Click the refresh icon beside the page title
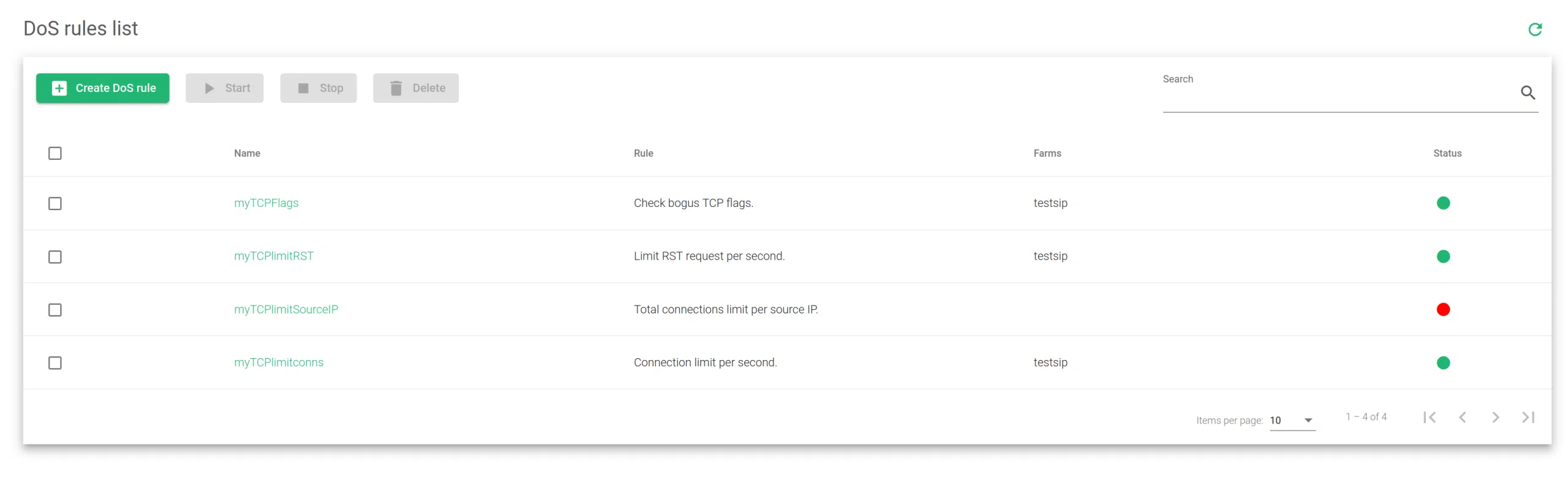This screenshot has height=480, width=1568. (x=1534, y=29)
